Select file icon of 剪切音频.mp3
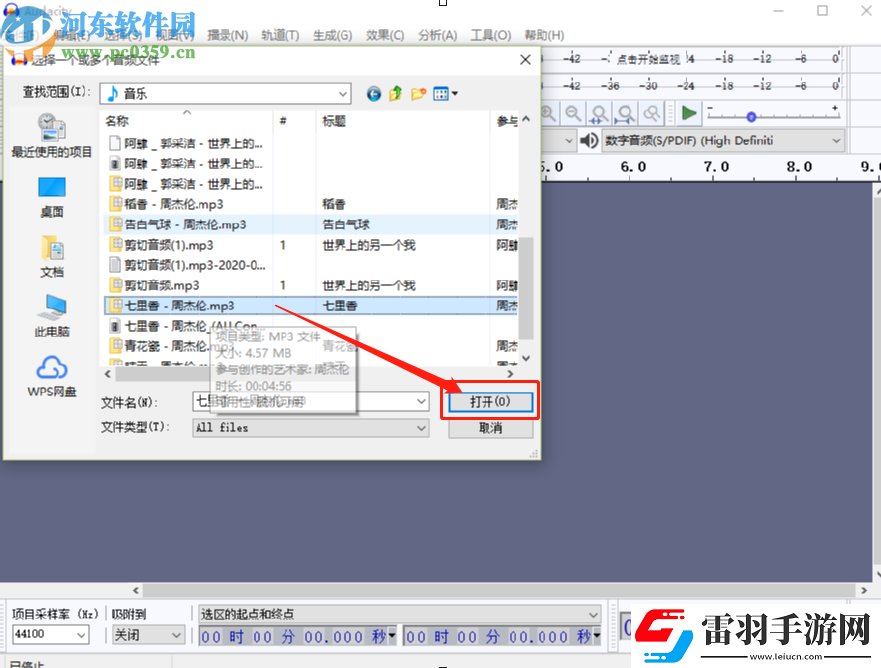Image resolution: width=881 pixels, height=668 pixels. (x=115, y=285)
